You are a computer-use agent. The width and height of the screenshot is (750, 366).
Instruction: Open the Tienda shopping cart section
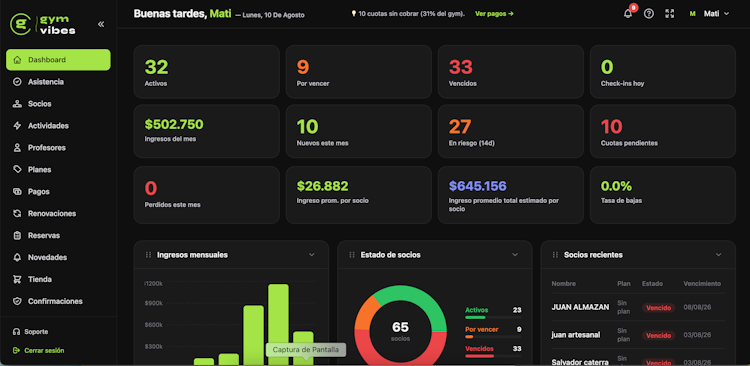pyautogui.click(x=58, y=279)
